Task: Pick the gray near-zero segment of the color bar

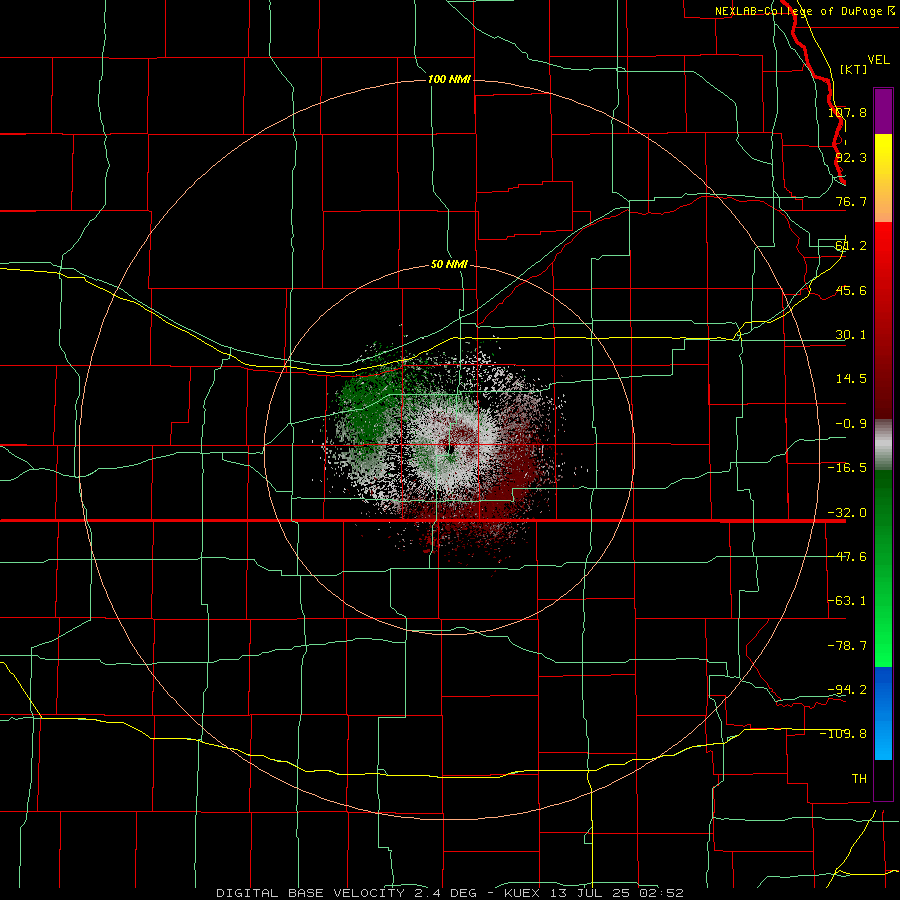Action: tap(883, 444)
